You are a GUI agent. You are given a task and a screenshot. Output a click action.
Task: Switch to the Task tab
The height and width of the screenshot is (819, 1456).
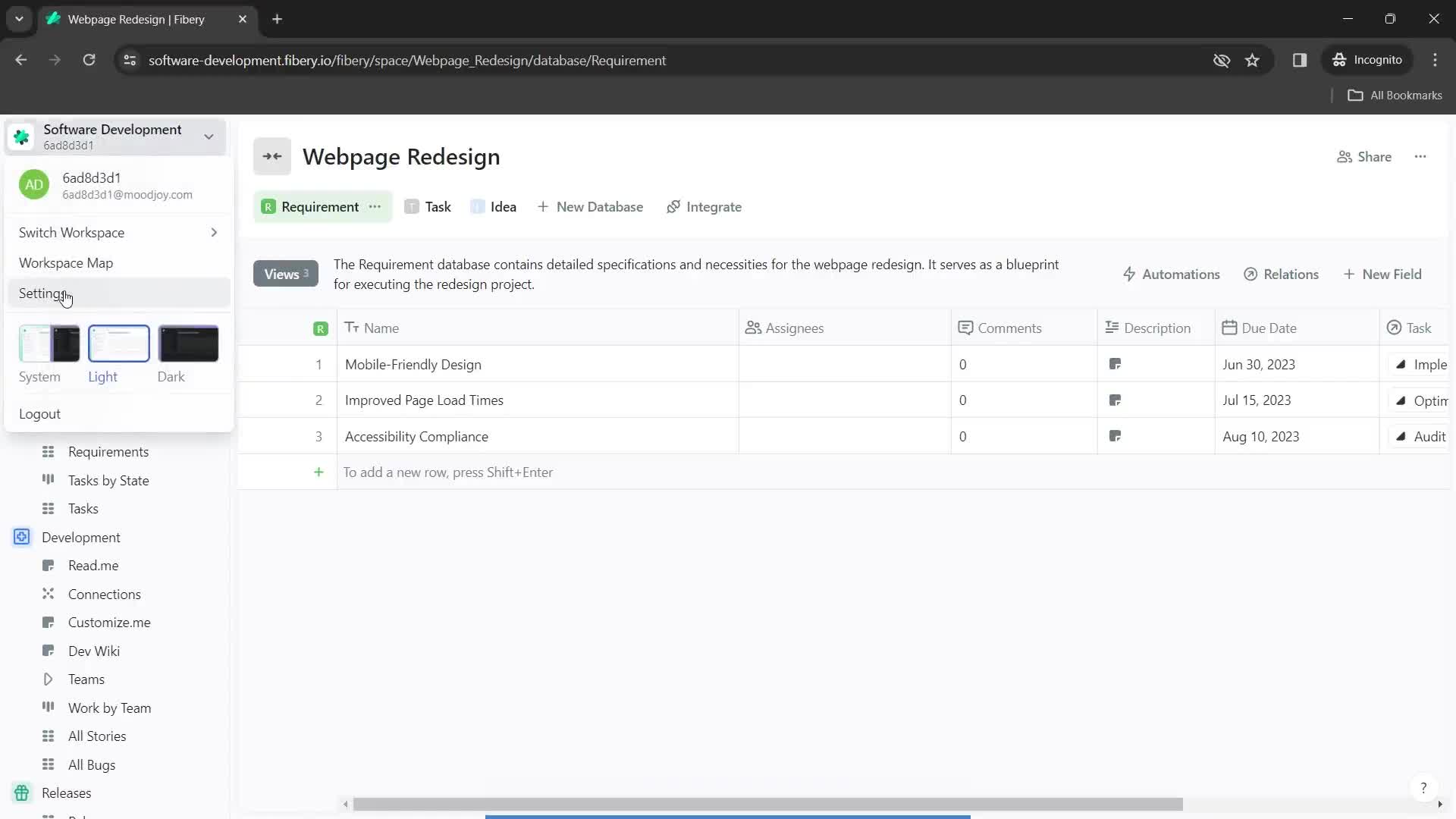[x=437, y=206]
